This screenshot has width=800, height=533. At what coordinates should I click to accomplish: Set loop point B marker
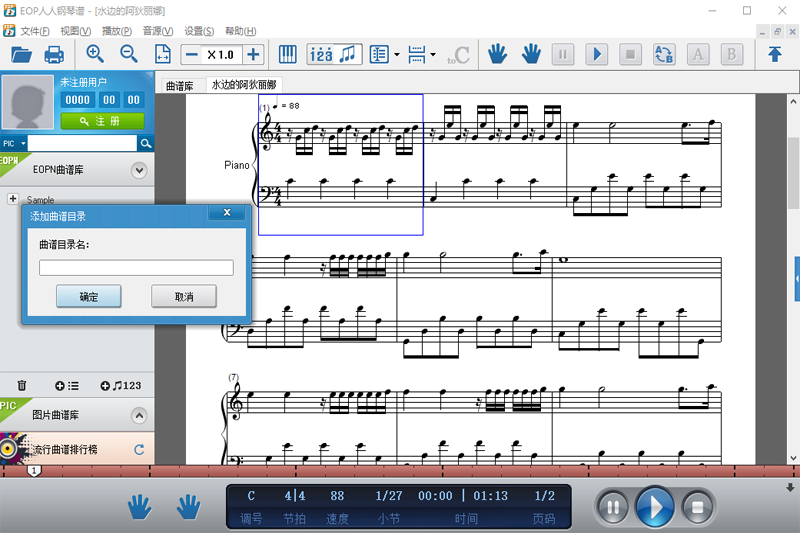coord(732,54)
